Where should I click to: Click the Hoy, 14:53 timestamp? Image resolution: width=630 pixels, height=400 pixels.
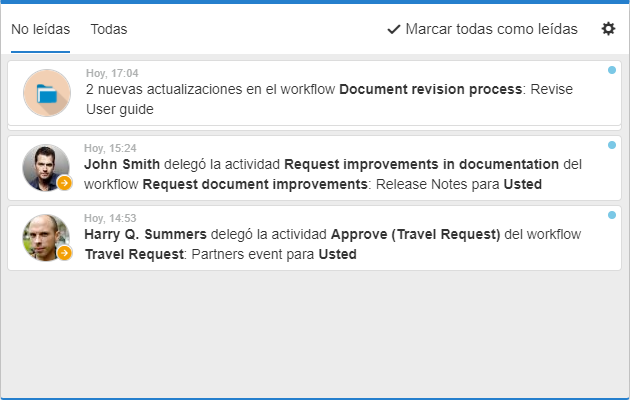coord(110,218)
